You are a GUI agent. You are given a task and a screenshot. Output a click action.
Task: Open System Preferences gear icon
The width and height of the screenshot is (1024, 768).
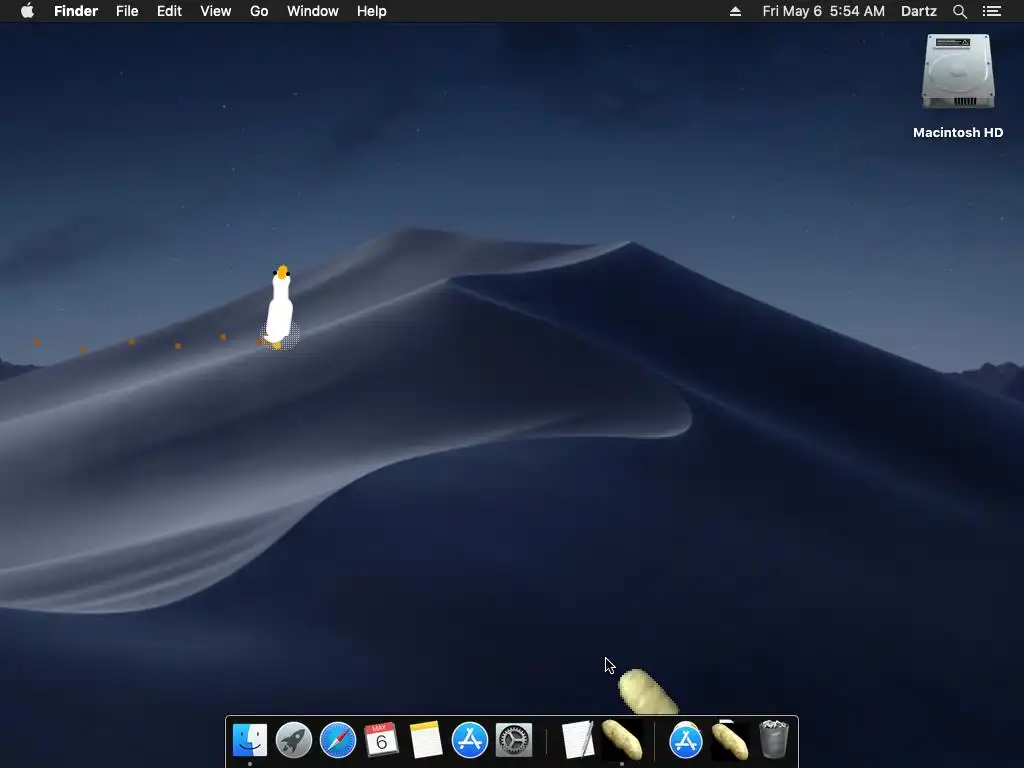tap(514, 740)
